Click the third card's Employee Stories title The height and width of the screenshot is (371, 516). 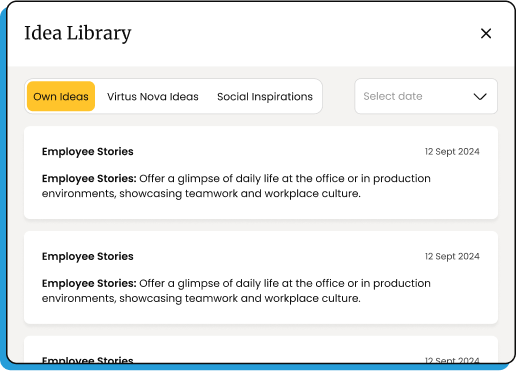point(88,360)
